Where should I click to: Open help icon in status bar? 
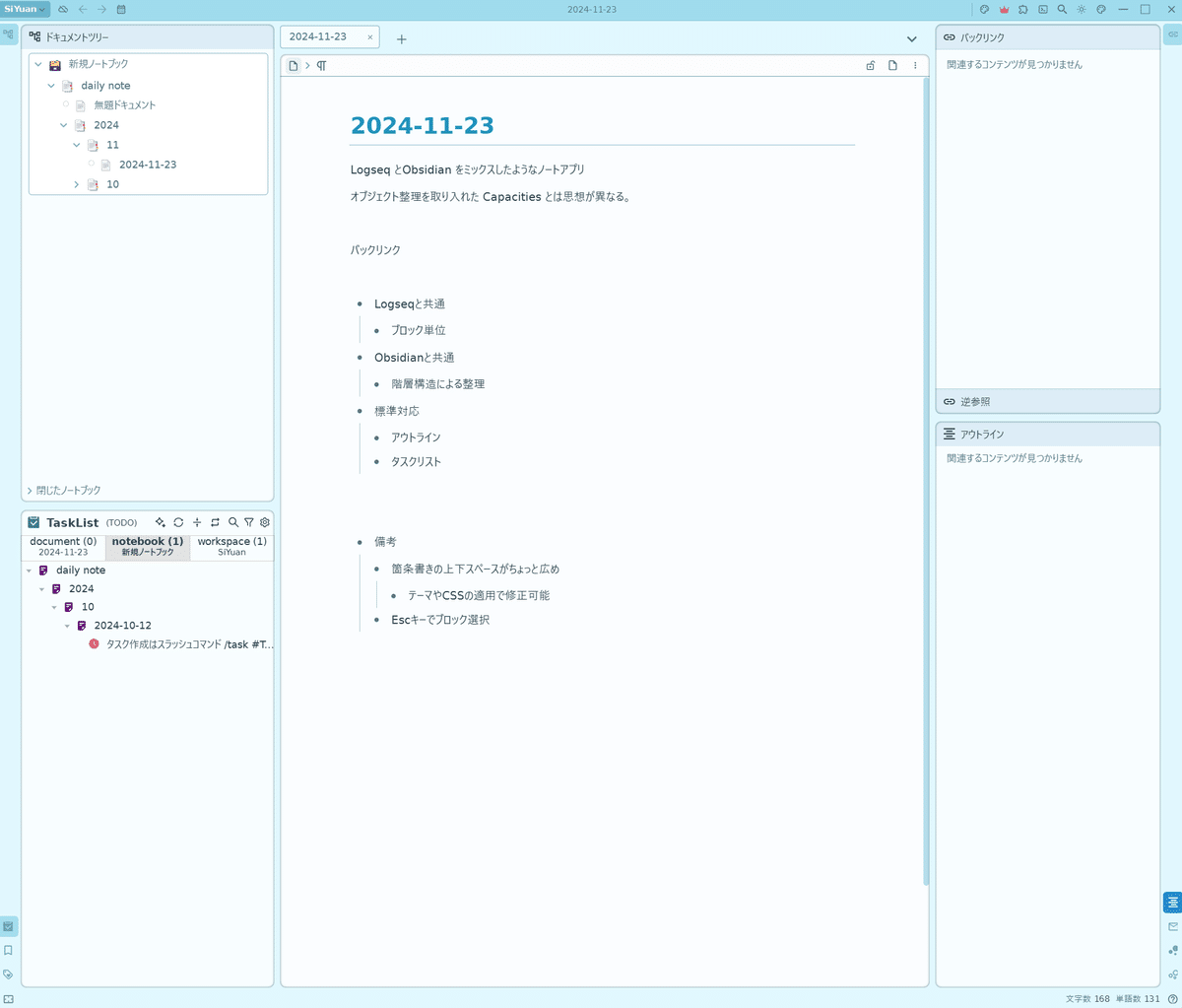coord(1172,999)
